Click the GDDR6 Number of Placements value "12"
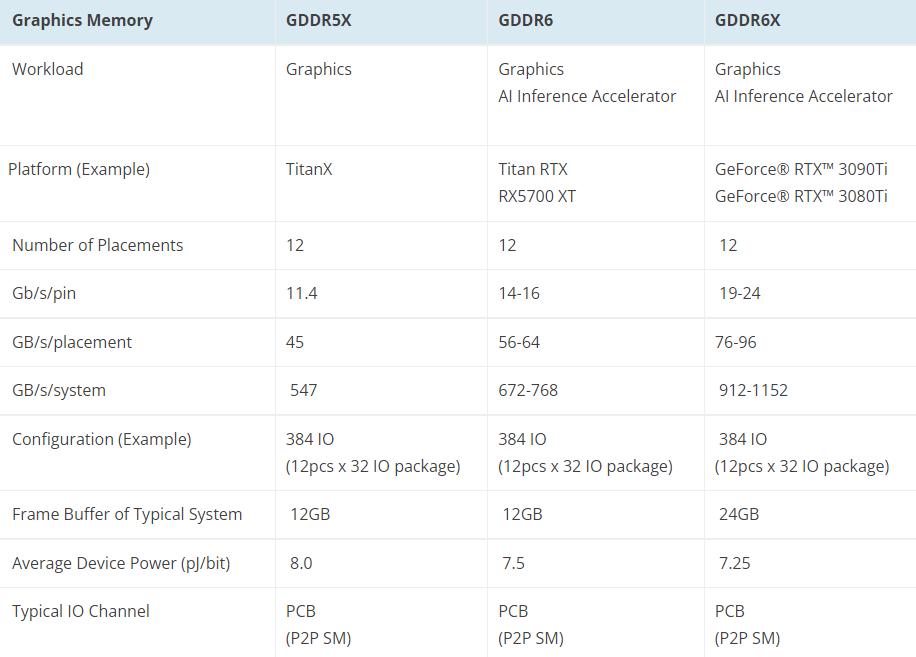916x657 pixels. pos(507,245)
